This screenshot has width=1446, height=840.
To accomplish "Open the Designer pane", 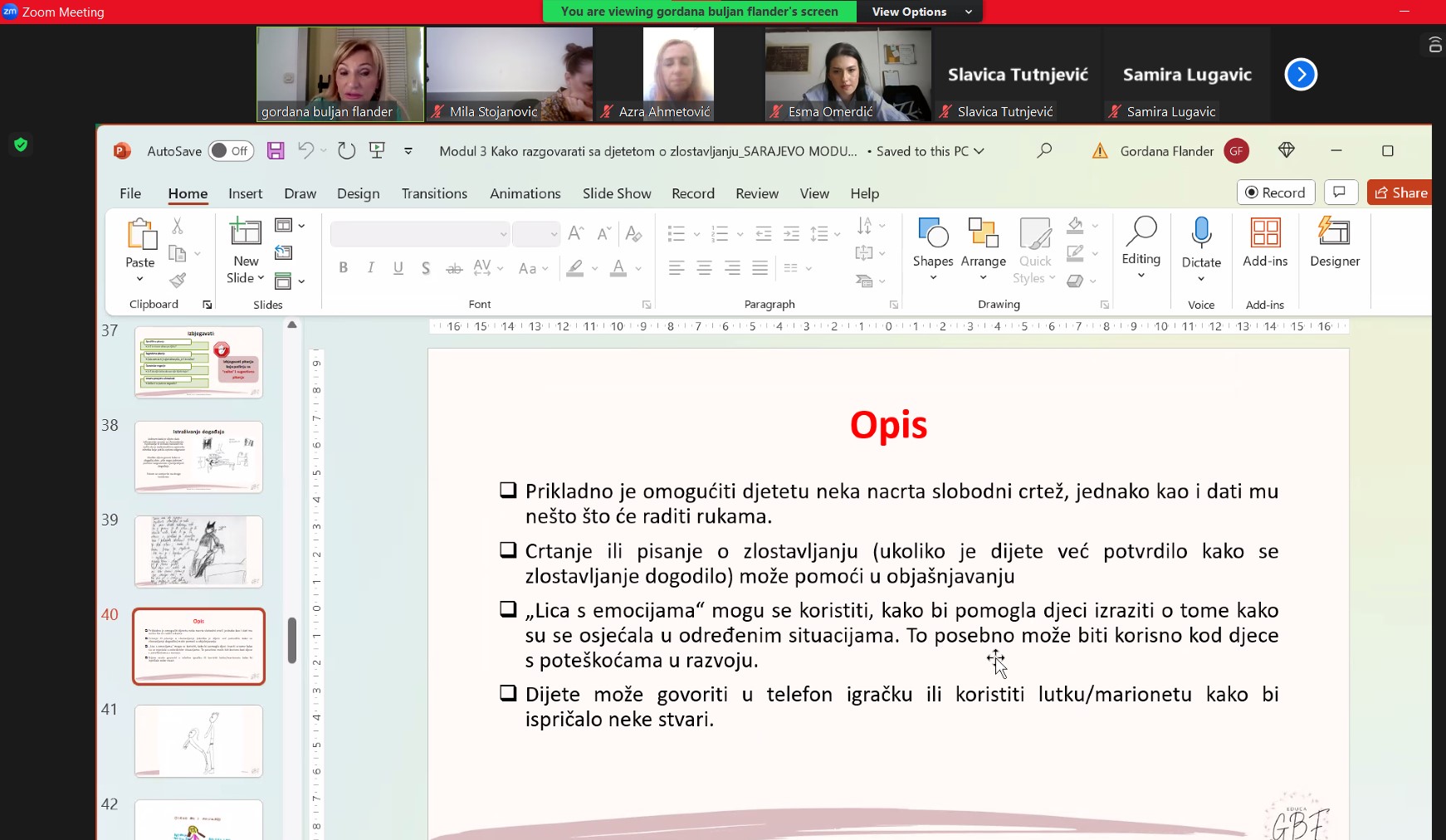I will pos(1334,242).
